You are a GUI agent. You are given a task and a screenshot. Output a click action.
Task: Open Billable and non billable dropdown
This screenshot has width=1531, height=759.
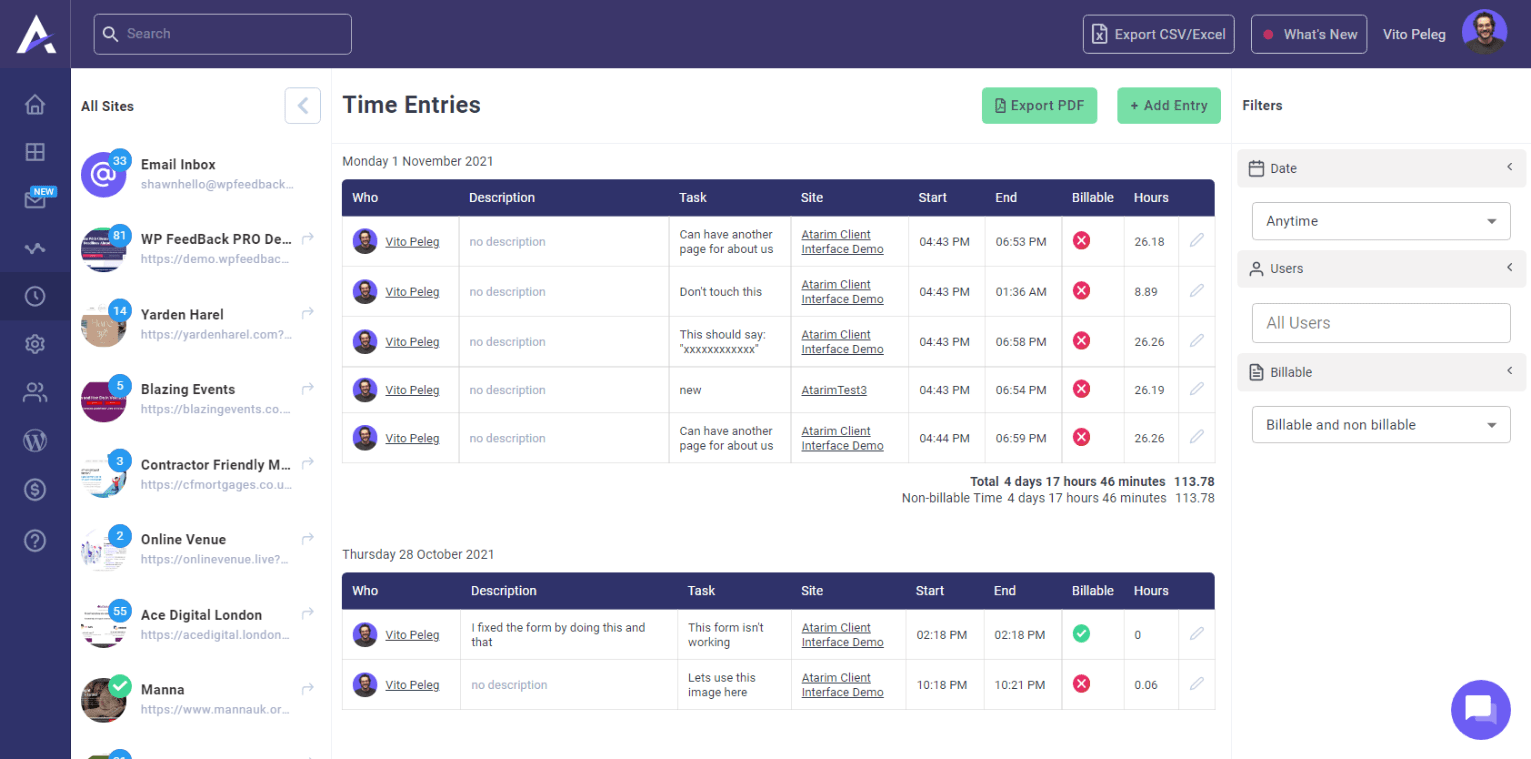pyautogui.click(x=1380, y=425)
